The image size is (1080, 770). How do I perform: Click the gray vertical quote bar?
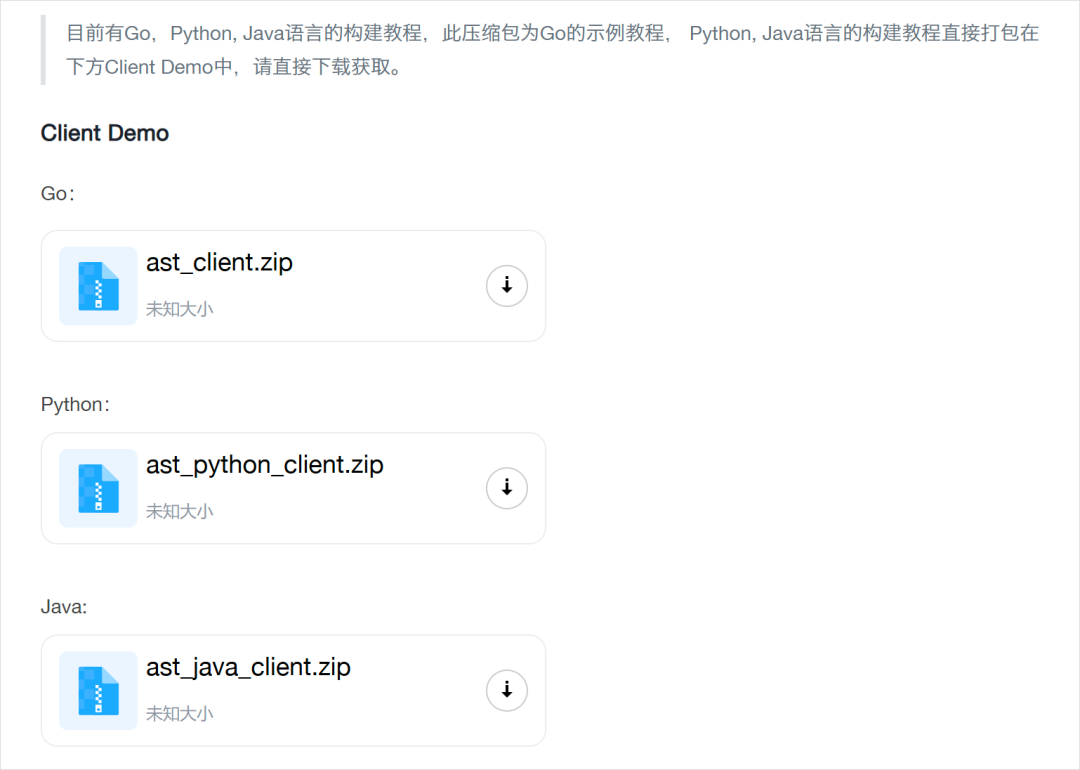43,50
